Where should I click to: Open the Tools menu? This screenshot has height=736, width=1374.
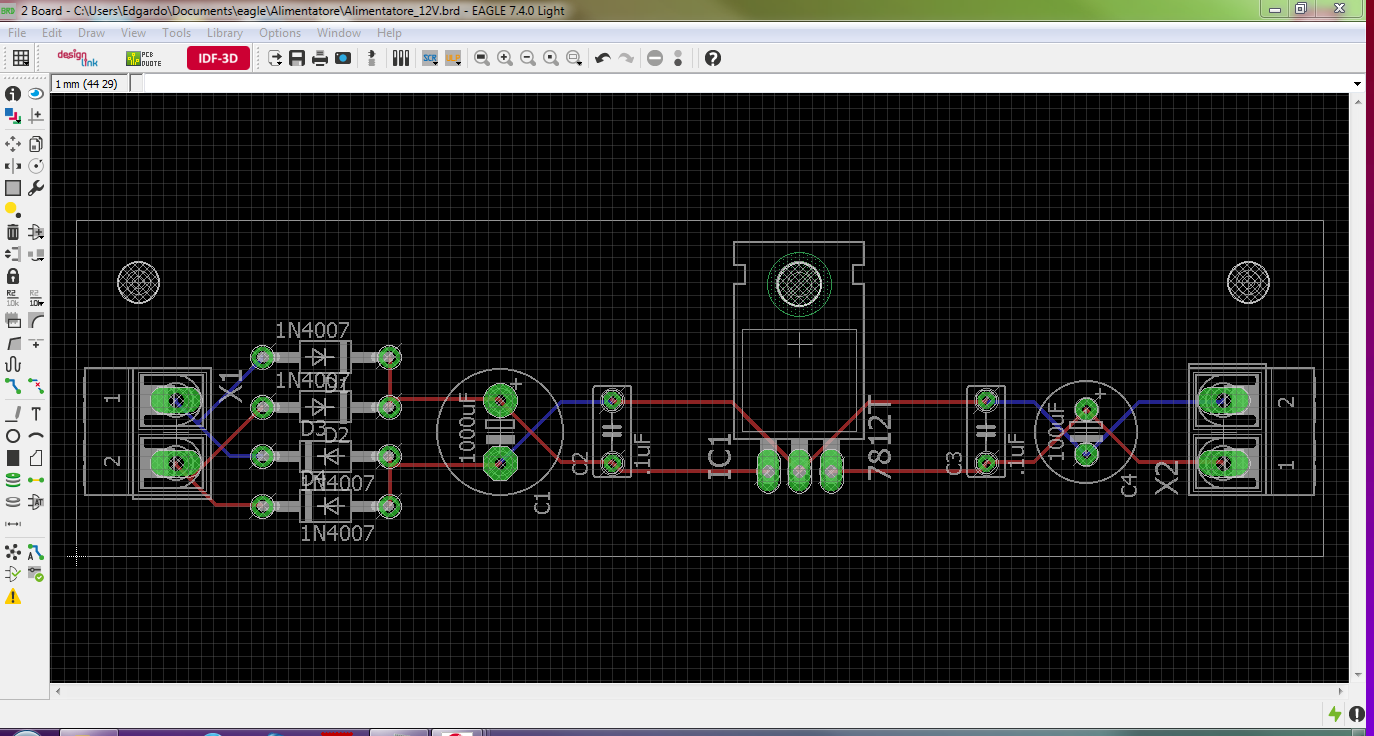pos(176,33)
